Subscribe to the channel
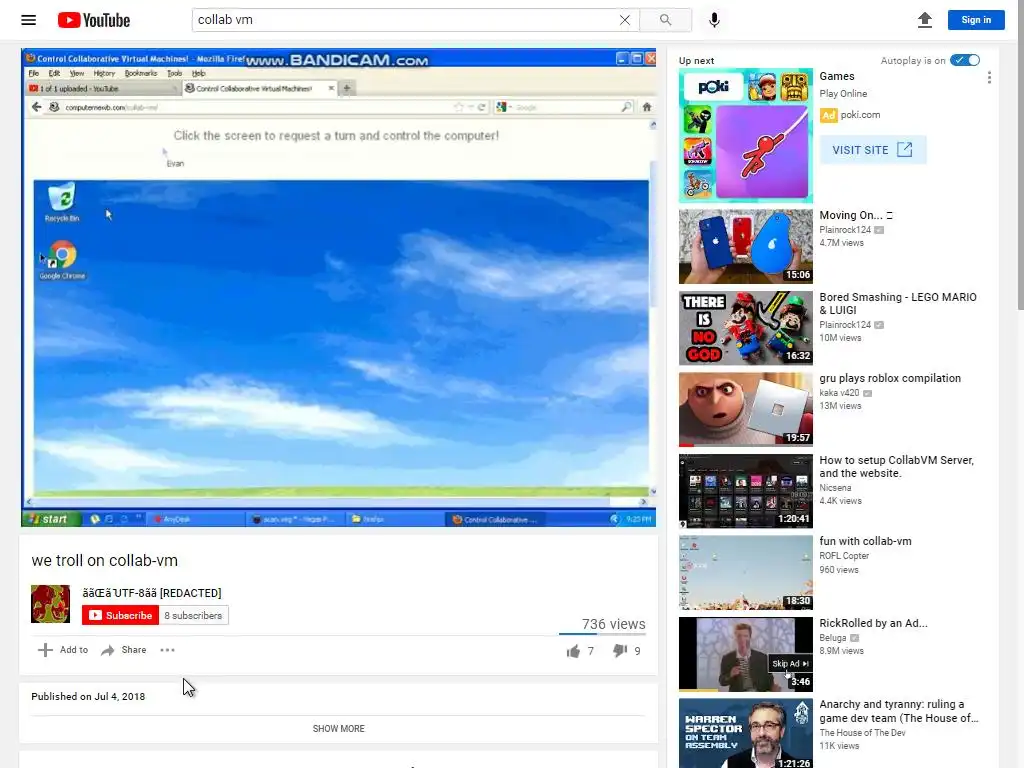This screenshot has height=768, width=1024. click(120, 615)
